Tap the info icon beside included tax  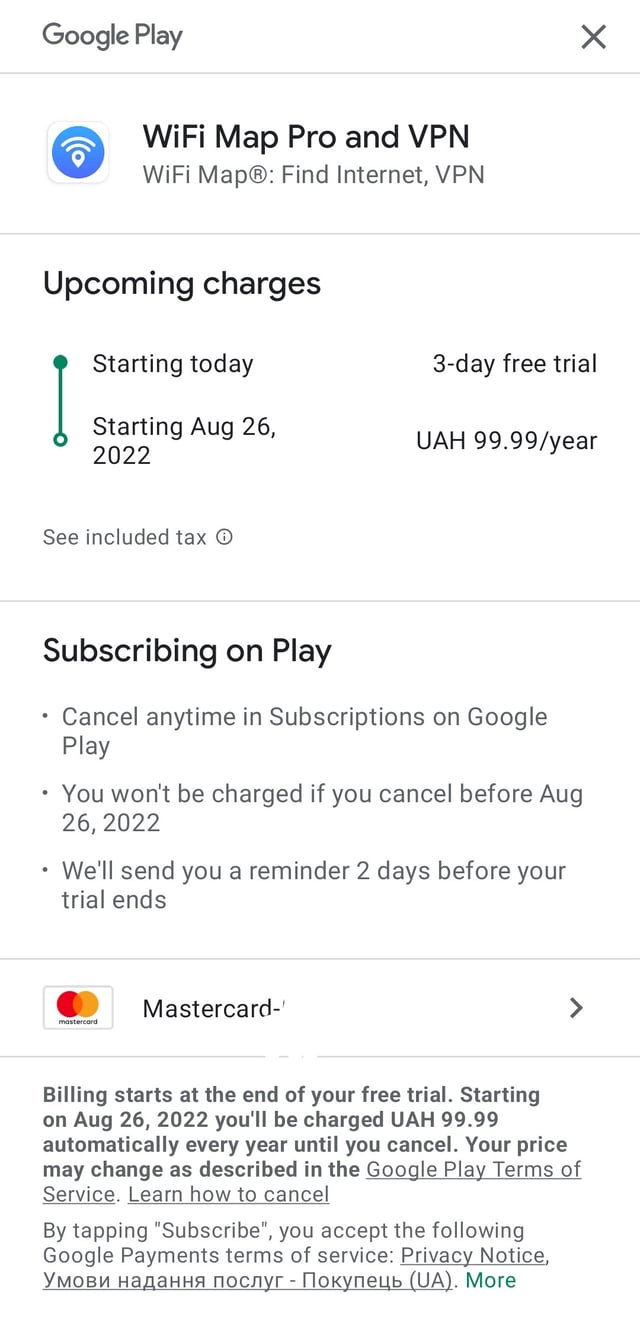tap(224, 537)
